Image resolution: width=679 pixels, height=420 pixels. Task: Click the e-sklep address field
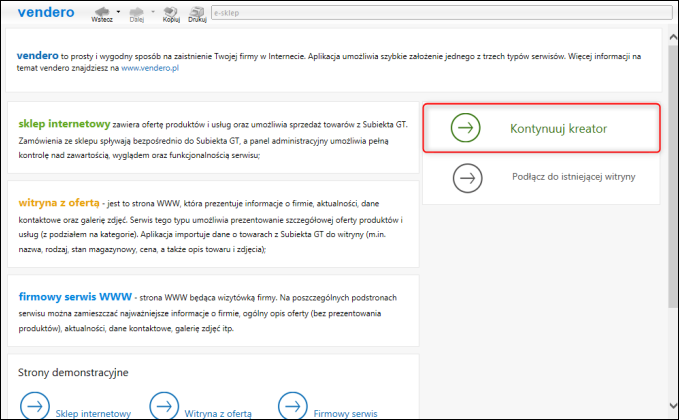coord(442,13)
